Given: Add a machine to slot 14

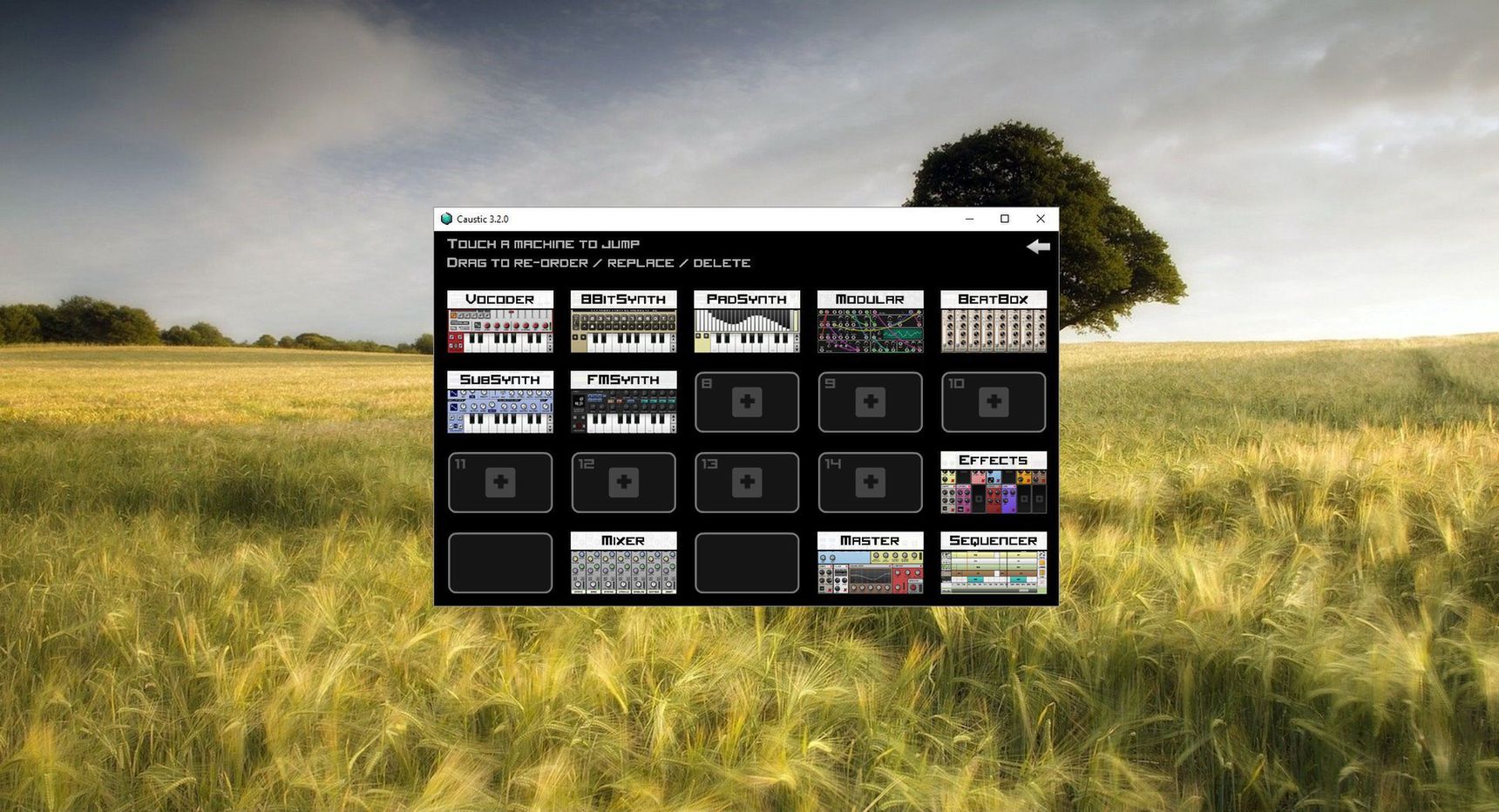Looking at the screenshot, I should pyautogui.click(x=870, y=482).
